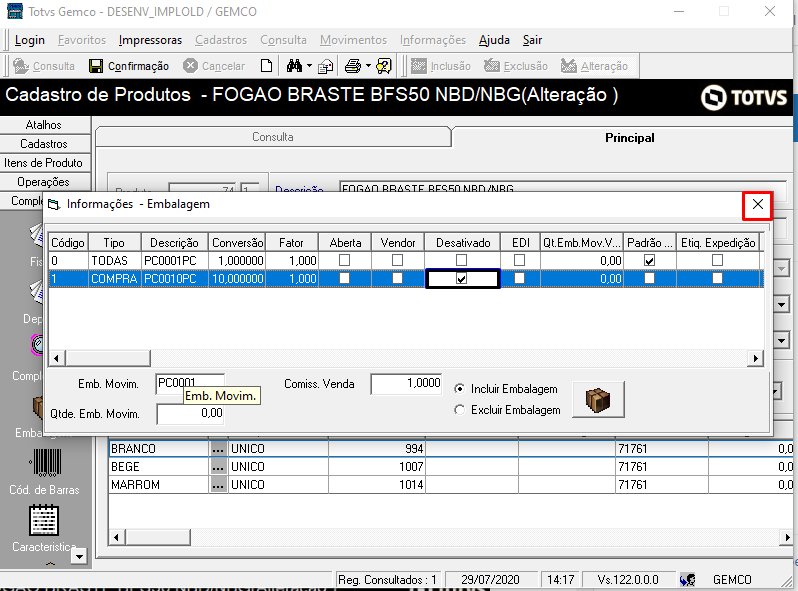Click the status bar network user icon

point(688,580)
